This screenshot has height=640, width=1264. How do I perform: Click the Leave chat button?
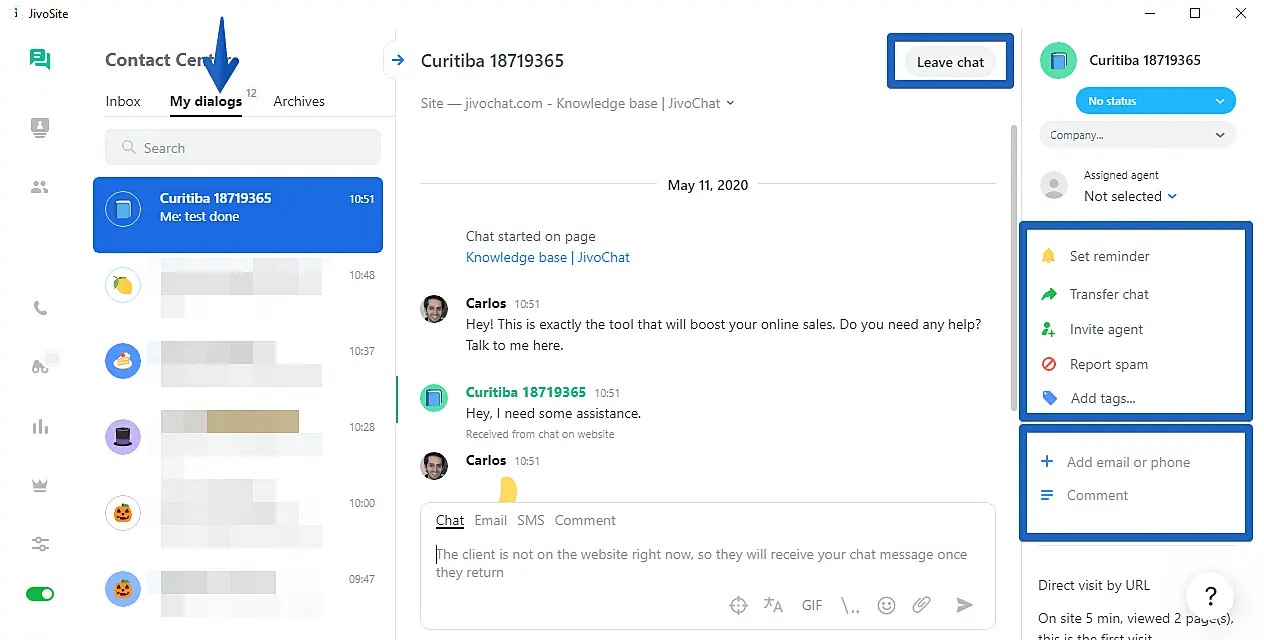click(950, 62)
